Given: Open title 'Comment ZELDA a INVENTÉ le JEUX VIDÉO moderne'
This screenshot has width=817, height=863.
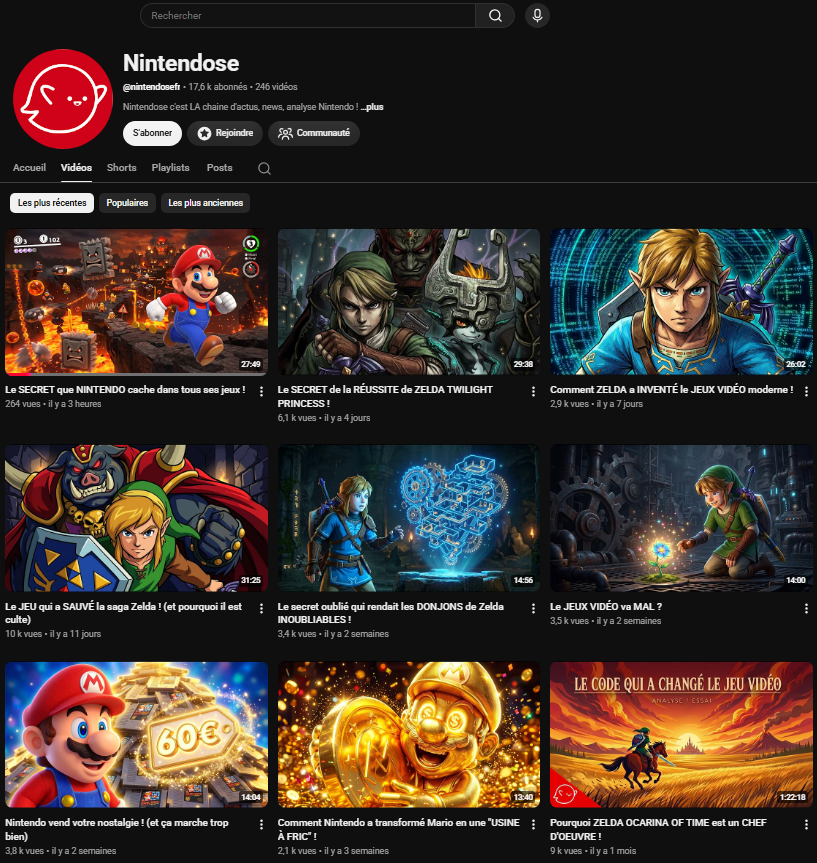Looking at the screenshot, I should (672, 390).
